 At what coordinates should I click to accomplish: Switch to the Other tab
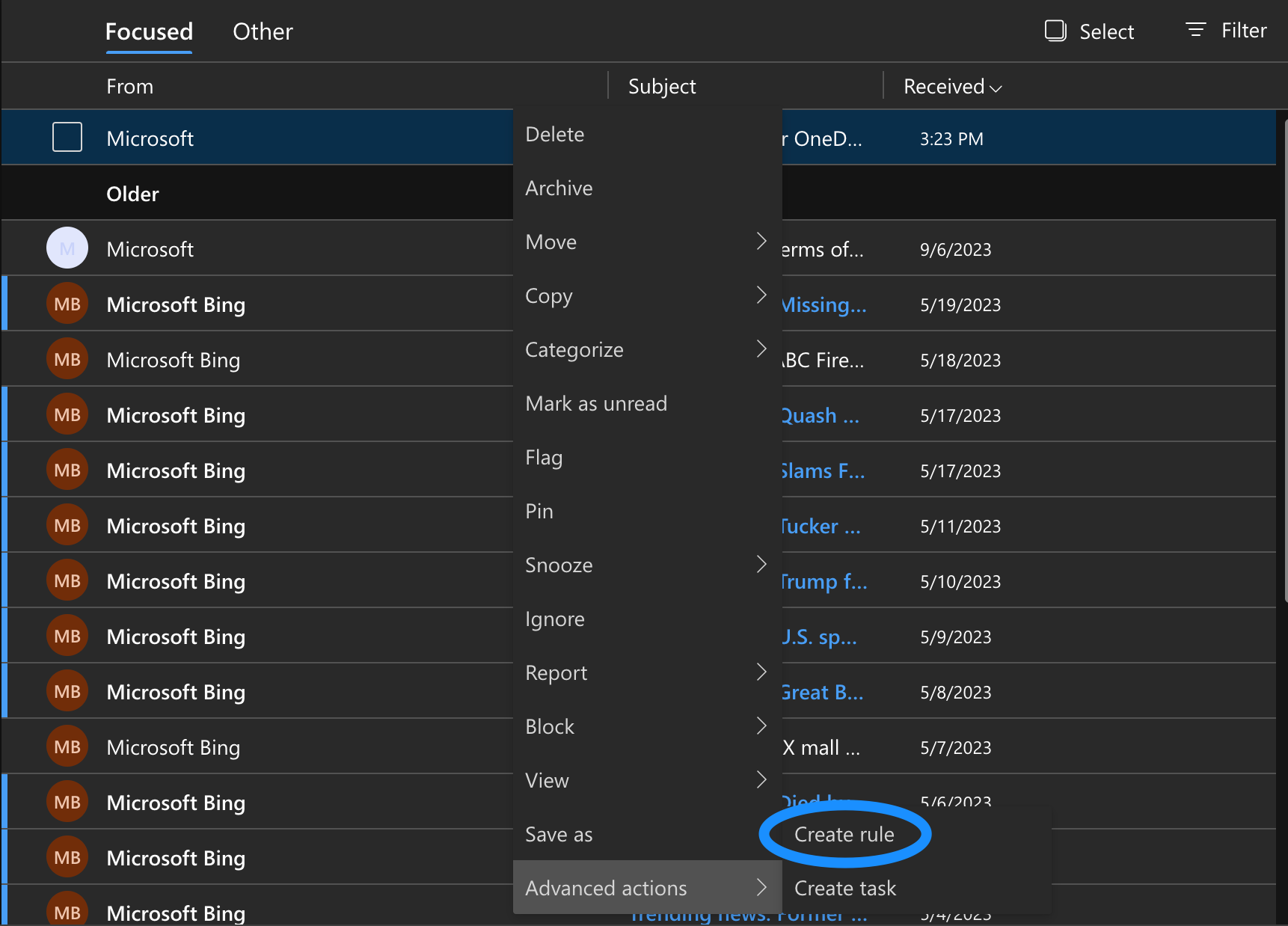click(263, 31)
